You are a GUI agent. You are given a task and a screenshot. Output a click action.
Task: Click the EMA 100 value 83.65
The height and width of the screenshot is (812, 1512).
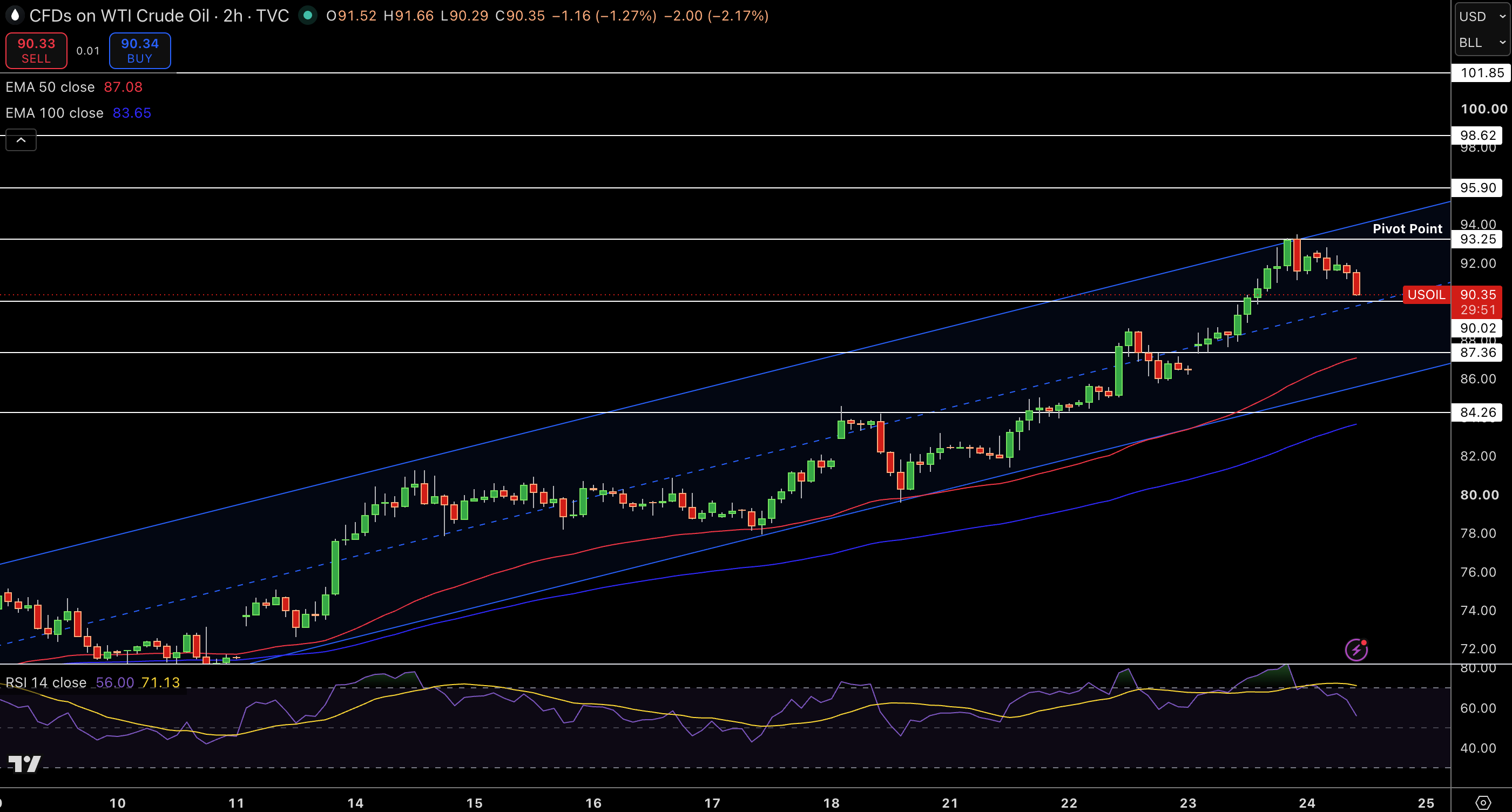coord(132,113)
